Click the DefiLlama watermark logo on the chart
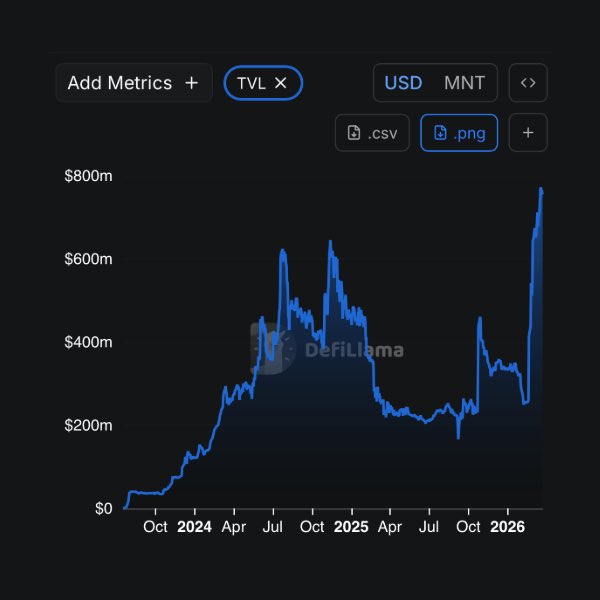The width and height of the screenshot is (600, 600). point(272,349)
